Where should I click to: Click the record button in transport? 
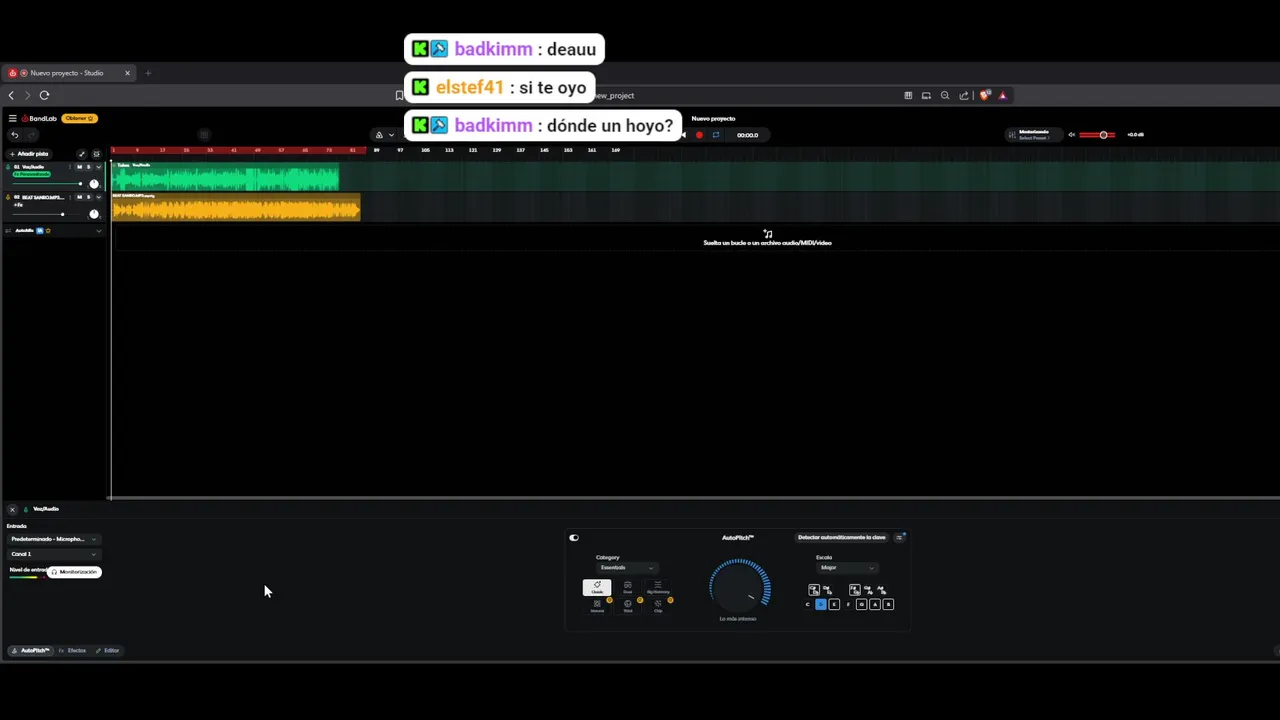(699, 135)
